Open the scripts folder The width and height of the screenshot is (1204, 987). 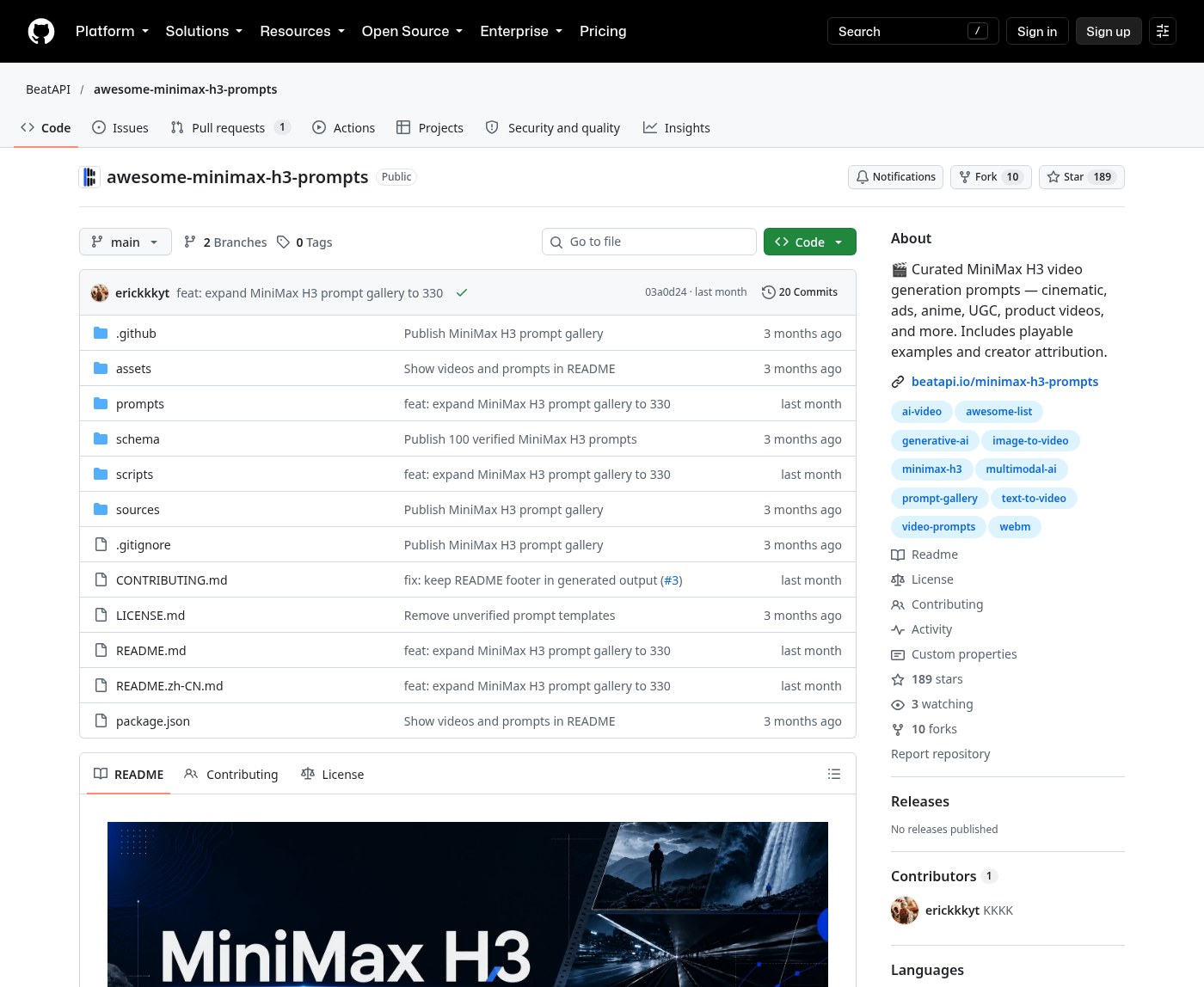[134, 475]
